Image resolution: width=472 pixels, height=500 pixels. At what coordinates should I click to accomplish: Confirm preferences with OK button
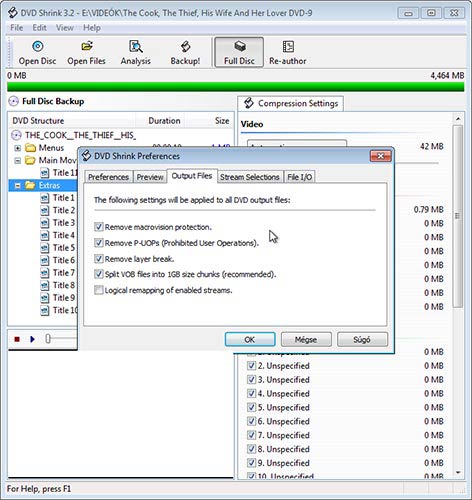pos(250,339)
